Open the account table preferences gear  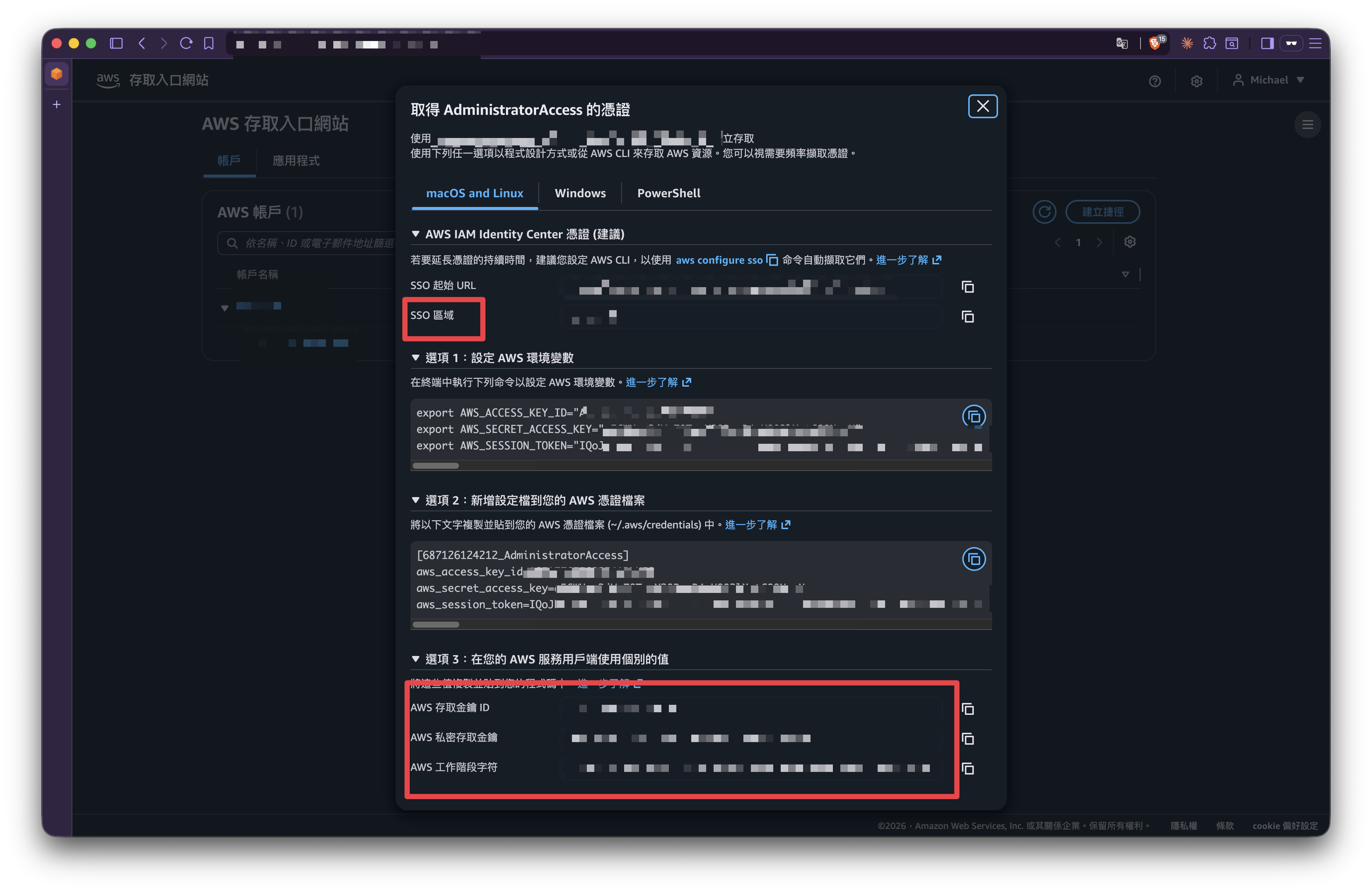point(1130,242)
